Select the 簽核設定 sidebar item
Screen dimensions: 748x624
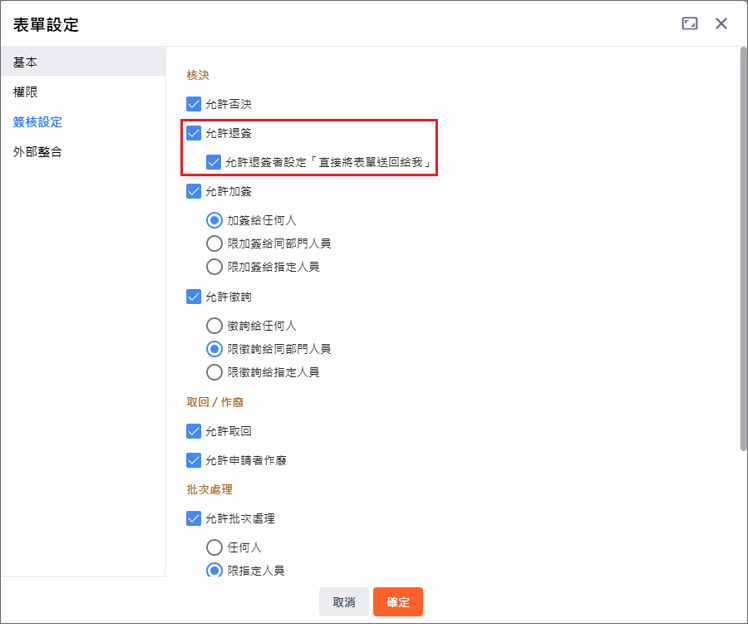tap(38, 122)
